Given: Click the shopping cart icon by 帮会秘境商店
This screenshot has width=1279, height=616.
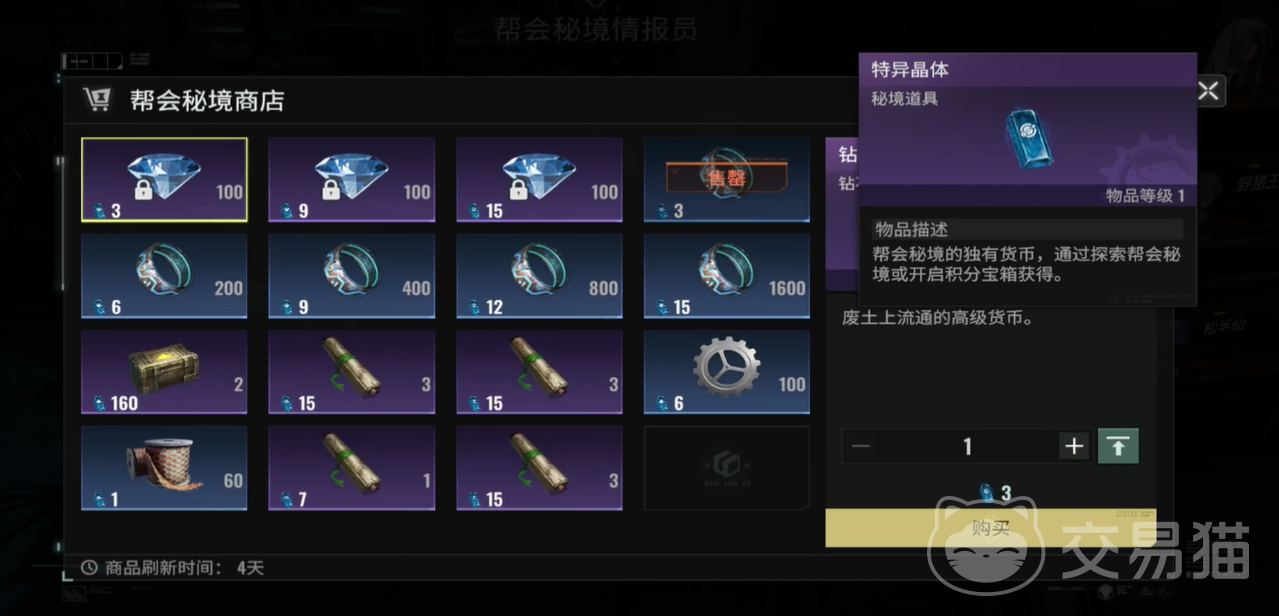Looking at the screenshot, I should [x=97, y=99].
